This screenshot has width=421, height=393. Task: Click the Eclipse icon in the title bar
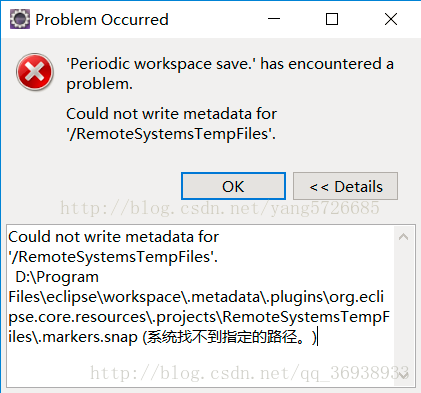tap(20, 19)
